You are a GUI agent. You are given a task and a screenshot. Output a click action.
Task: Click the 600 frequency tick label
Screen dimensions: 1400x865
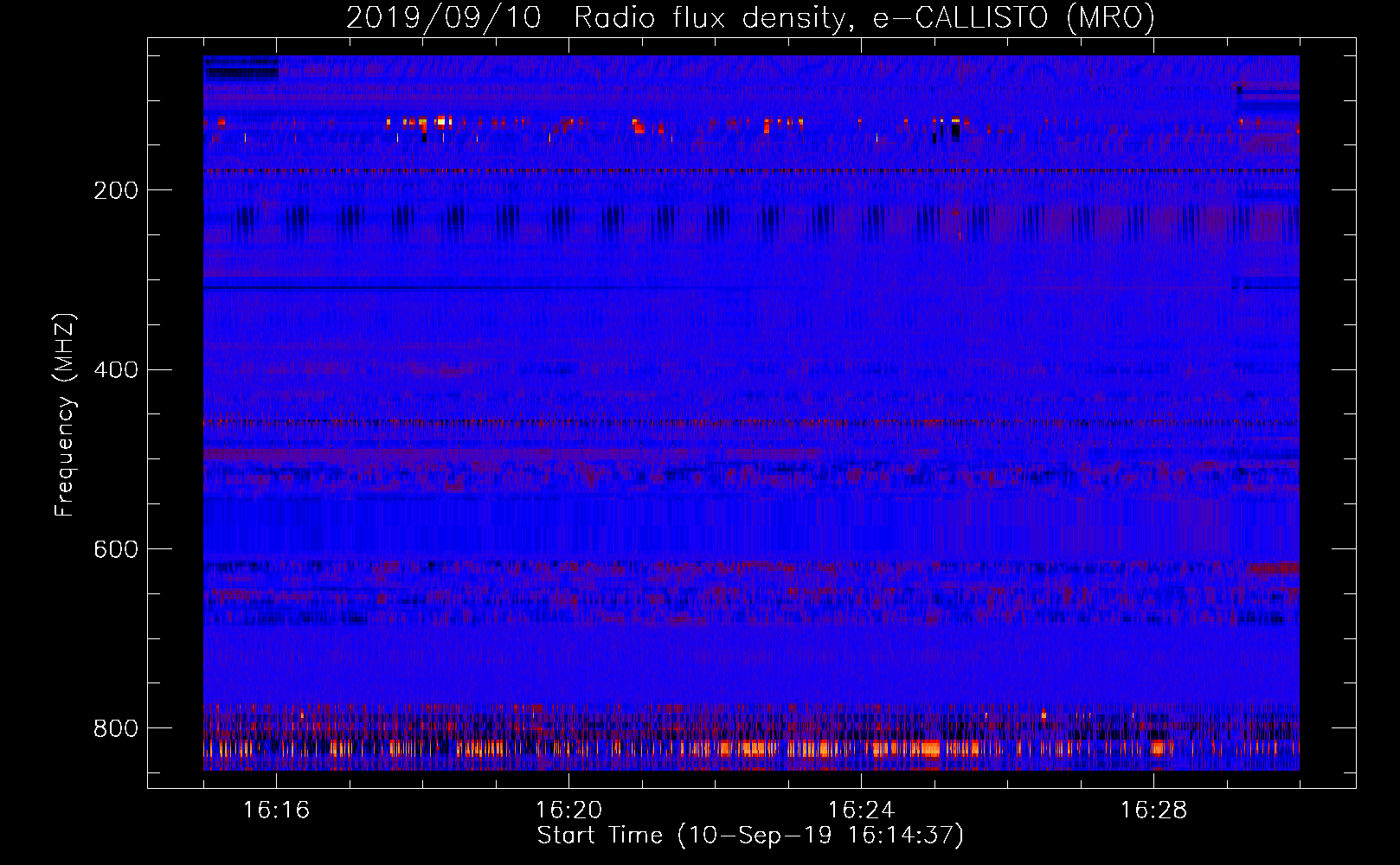pos(116,549)
